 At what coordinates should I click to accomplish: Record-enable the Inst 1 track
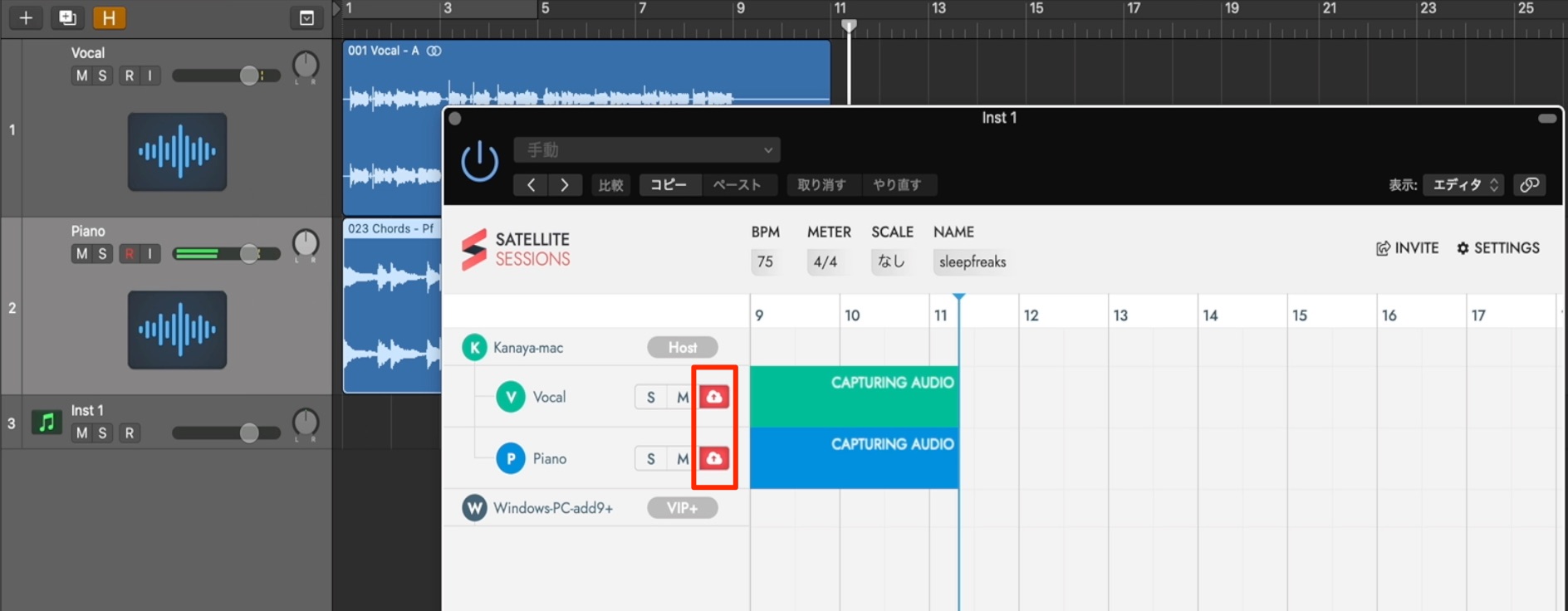tap(130, 433)
